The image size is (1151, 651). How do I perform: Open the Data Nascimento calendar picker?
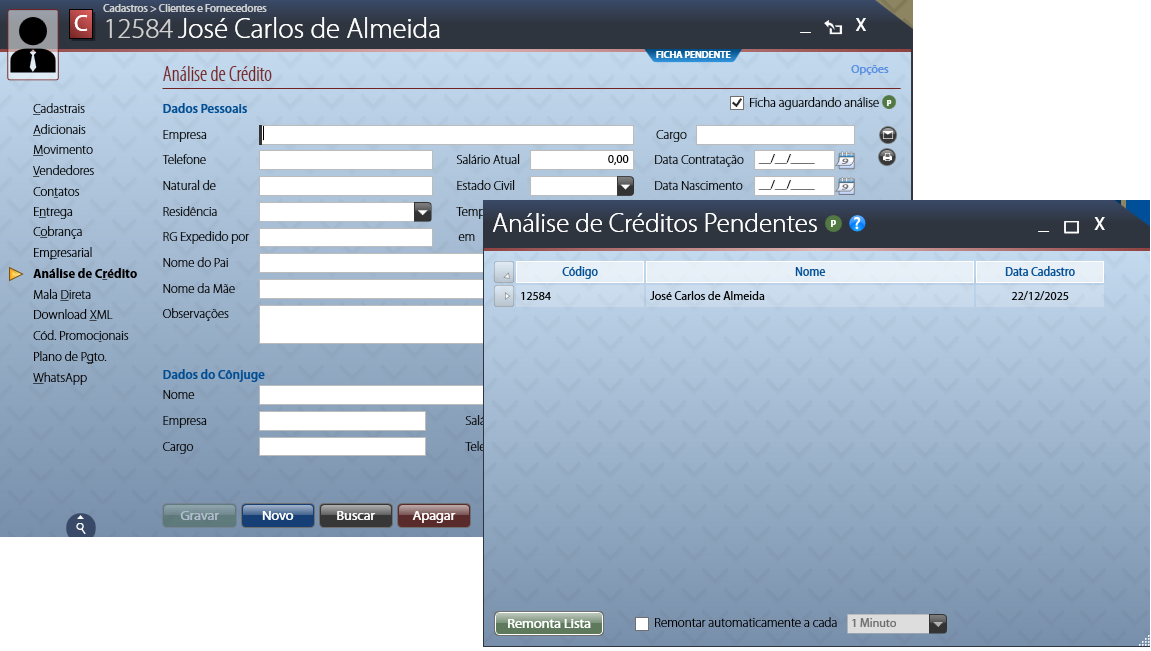[846, 185]
